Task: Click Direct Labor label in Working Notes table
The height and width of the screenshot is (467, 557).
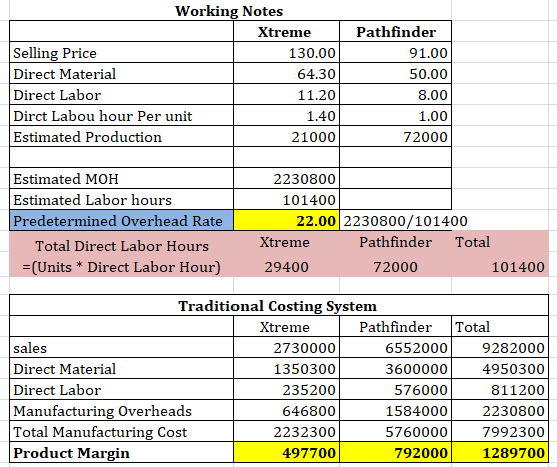Action: [121, 95]
